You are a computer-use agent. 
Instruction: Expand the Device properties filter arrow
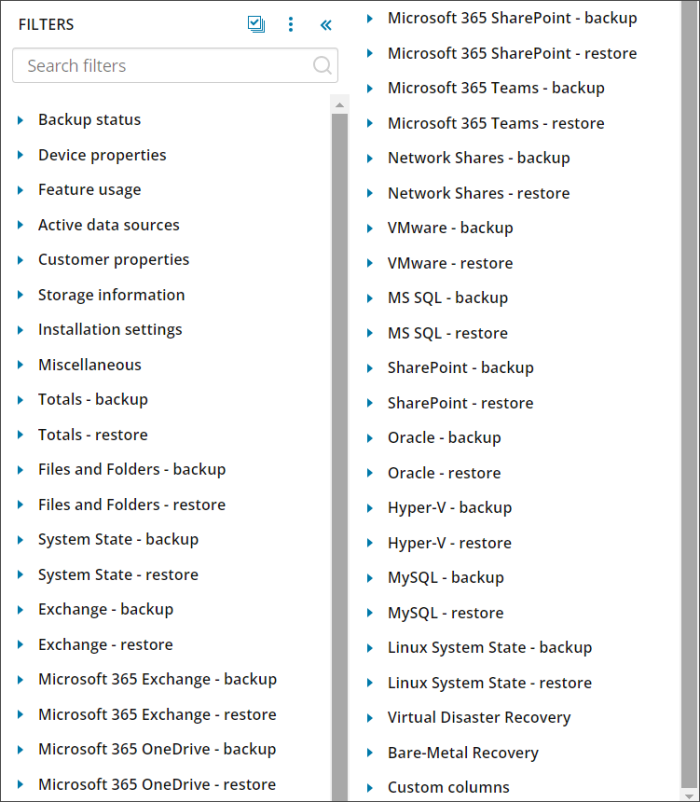(21, 155)
